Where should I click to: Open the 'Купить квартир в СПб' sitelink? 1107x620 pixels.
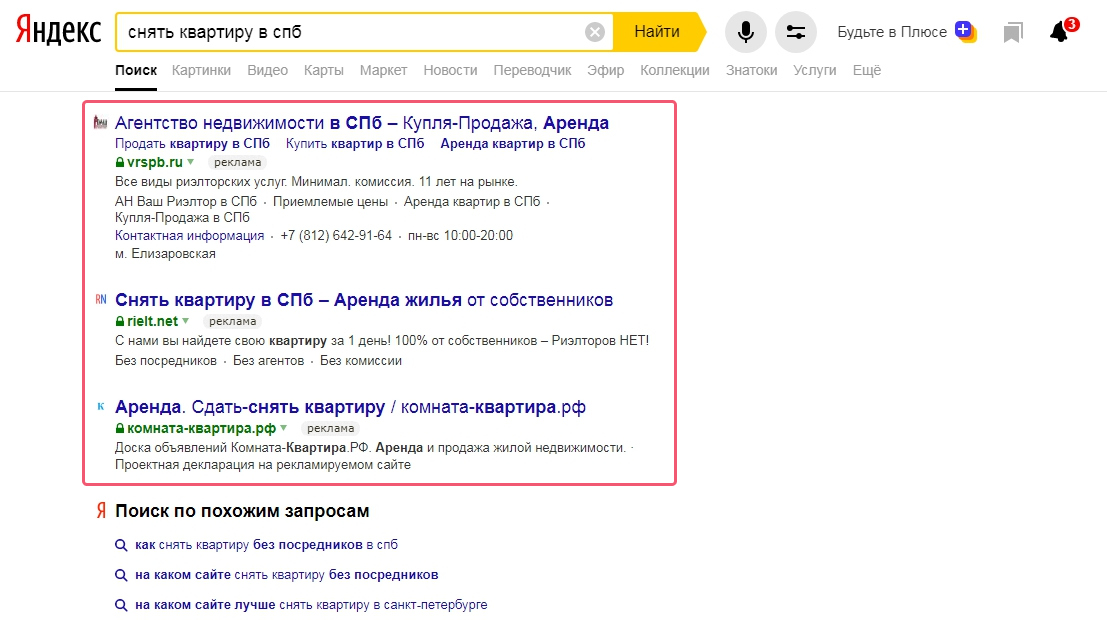point(355,143)
